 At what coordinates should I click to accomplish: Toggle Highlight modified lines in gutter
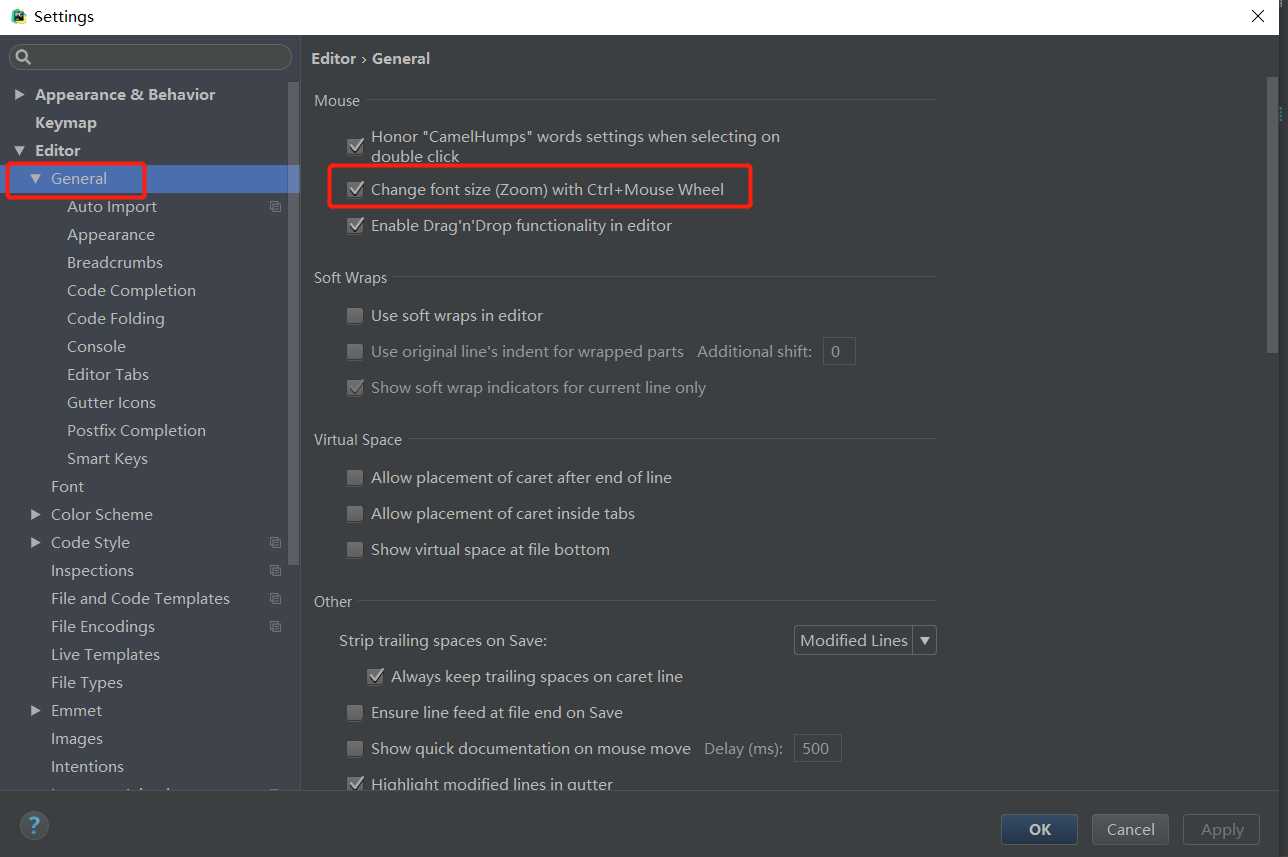[x=355, y=784]
